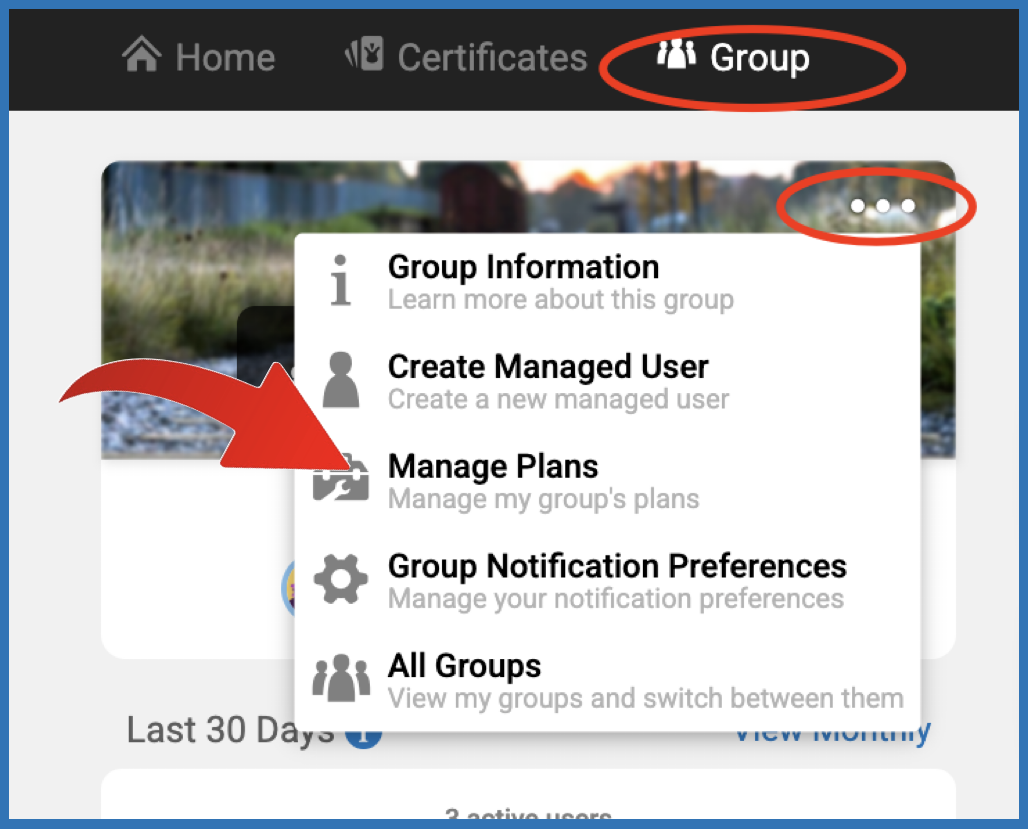Viewport: 1028px width, 830px height.
Task: Click the Certificates badge icon
Action: coord(364,56)
